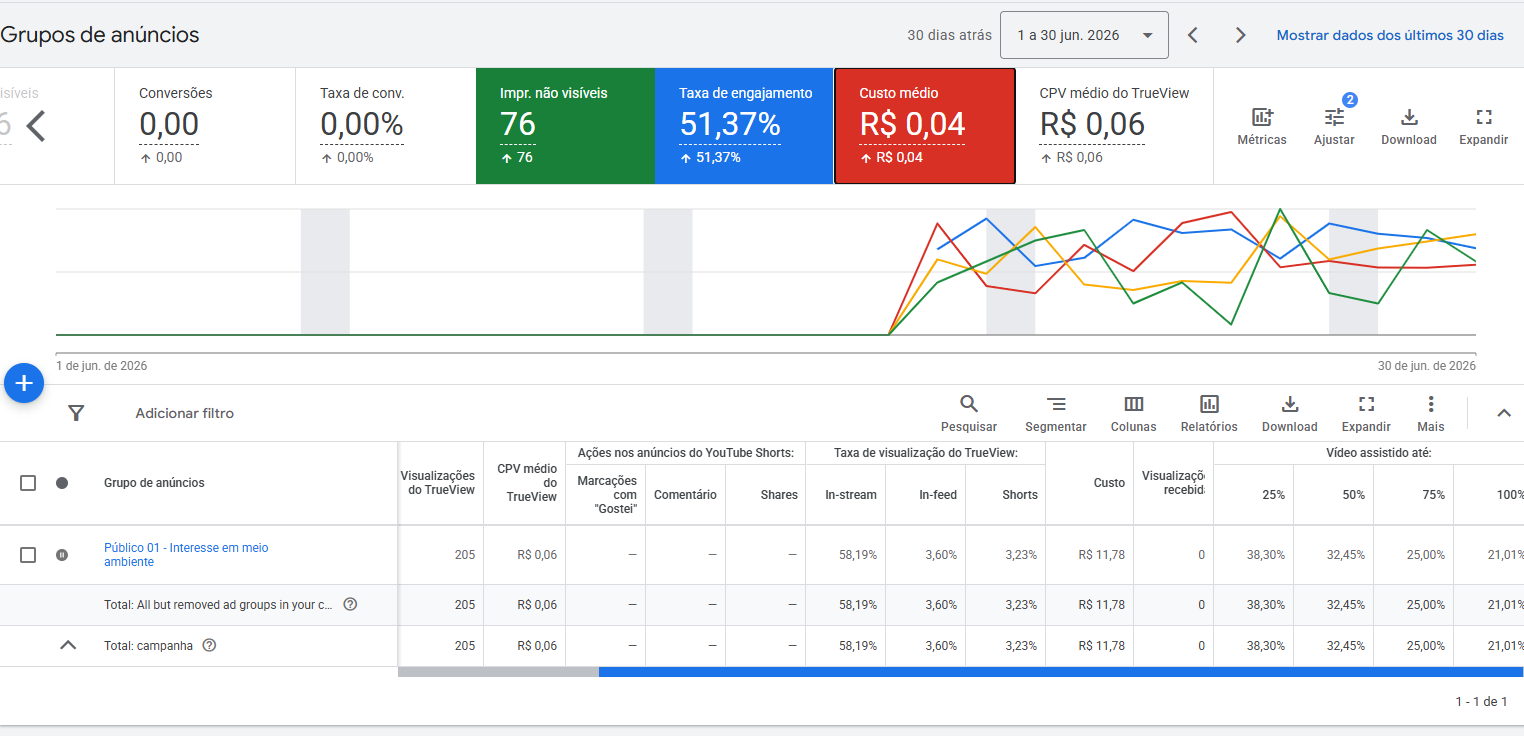Toggle the select-all checkbox in table header
This screenshot has height=736, width=1524.
[x=28, y=483]
